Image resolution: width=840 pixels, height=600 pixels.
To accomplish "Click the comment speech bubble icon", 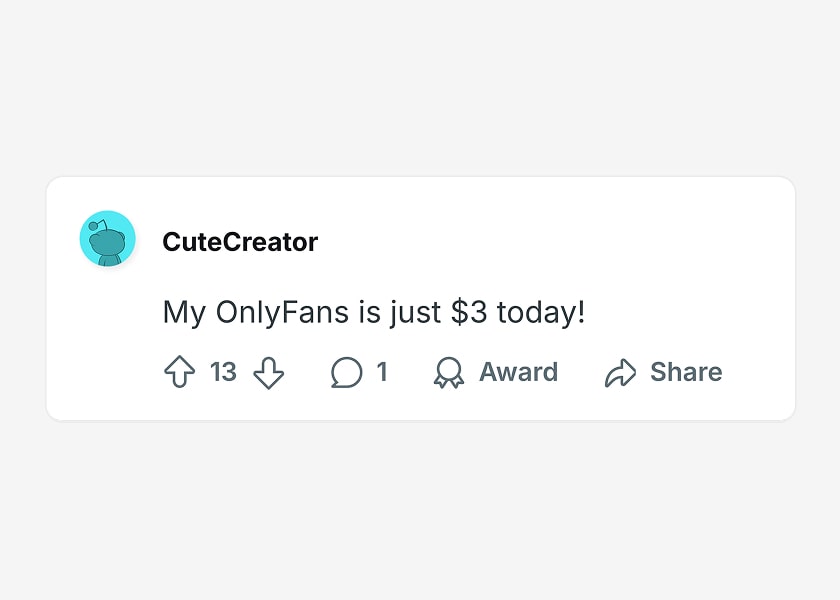I will [346, 373].
